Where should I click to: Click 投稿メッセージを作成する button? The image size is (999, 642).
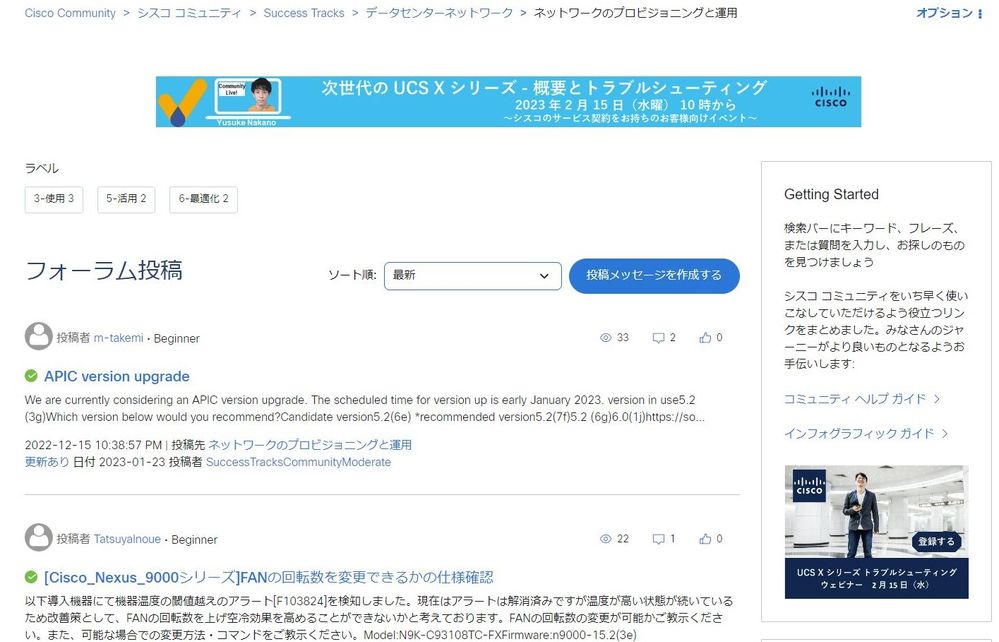tap(654, 276)
